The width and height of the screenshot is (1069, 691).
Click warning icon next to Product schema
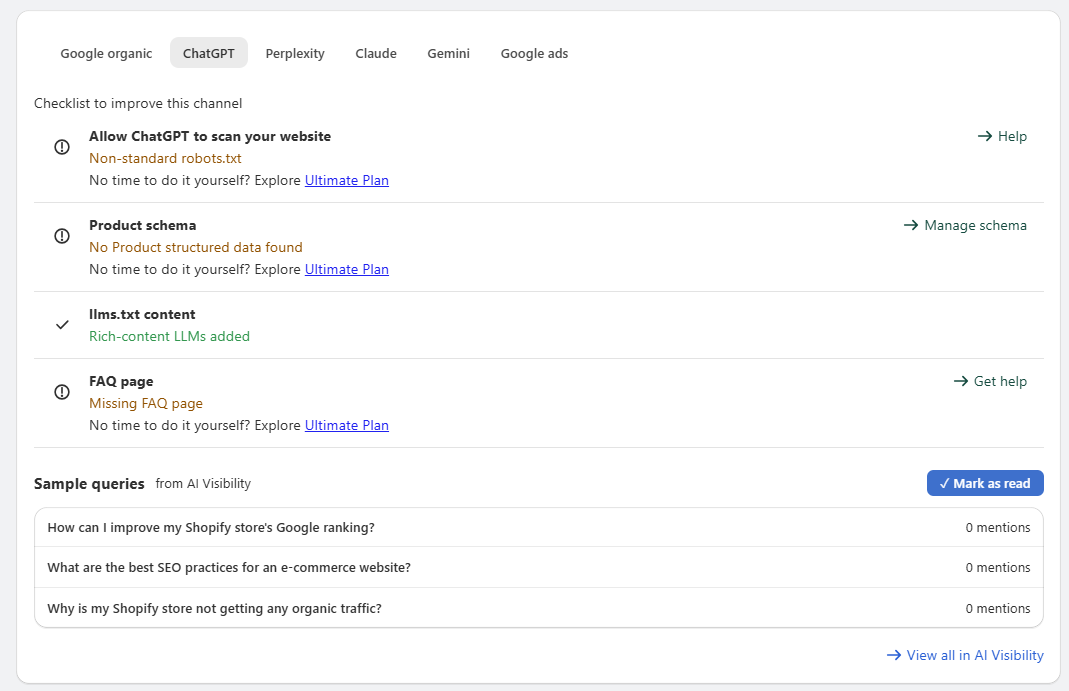[62, 236]
